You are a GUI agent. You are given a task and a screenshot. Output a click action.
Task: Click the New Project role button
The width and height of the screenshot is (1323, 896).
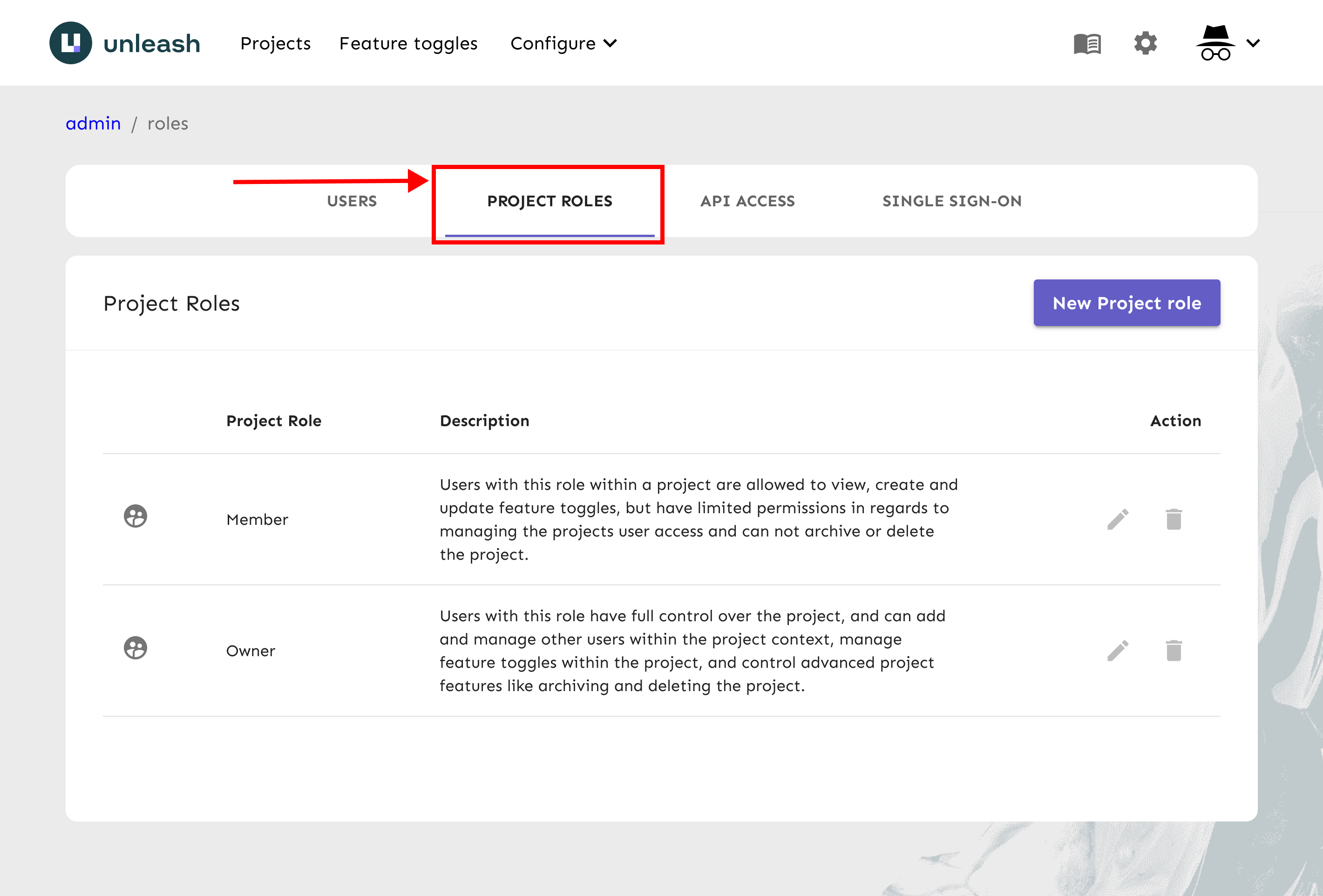(x=1126, y=303)
